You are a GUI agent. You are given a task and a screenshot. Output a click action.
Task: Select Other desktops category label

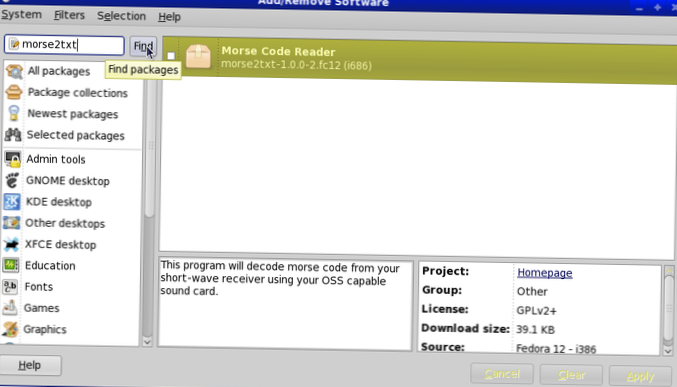65,223
